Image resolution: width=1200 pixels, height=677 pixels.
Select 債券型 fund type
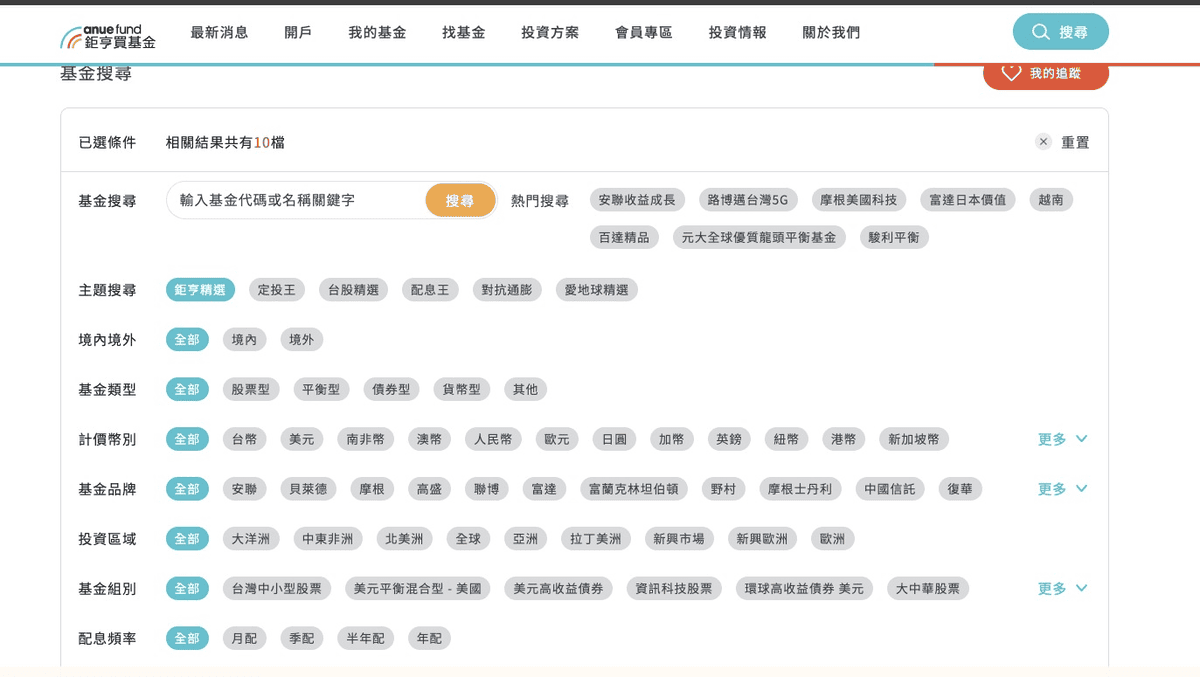point(391,390)
